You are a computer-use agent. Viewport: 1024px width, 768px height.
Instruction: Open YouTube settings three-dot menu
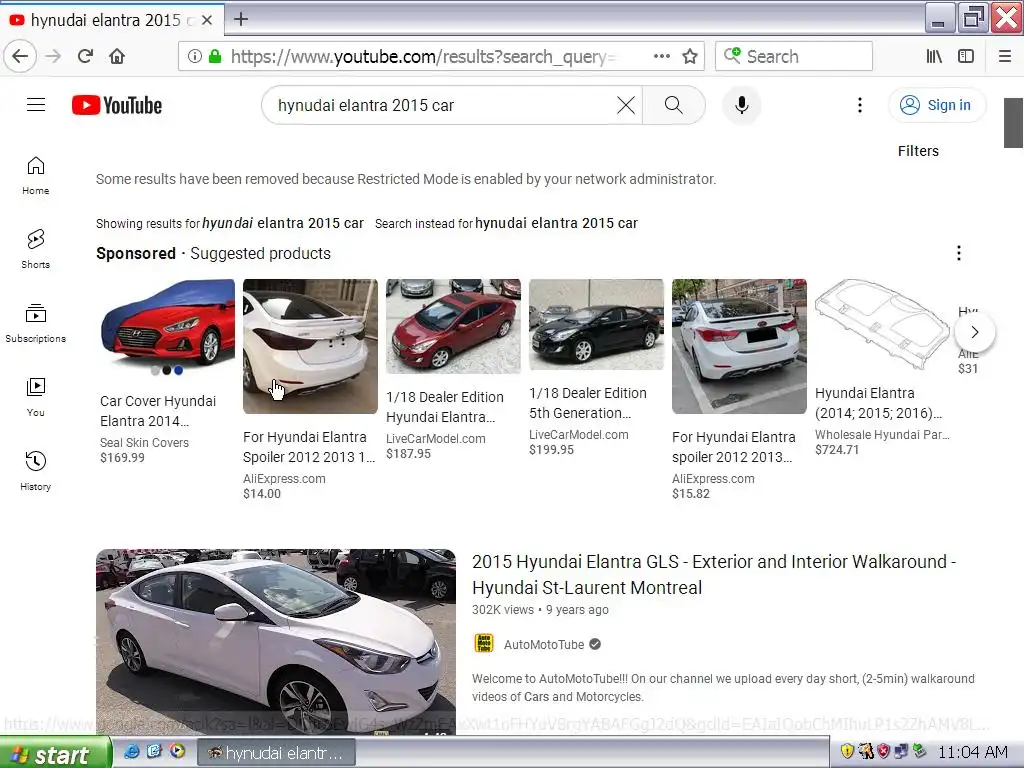(x=859, y=105)
